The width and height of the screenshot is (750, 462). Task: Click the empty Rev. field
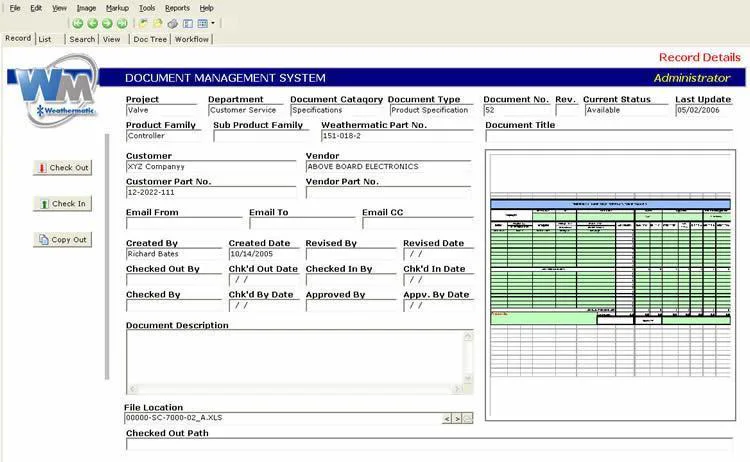pos(566,110)
